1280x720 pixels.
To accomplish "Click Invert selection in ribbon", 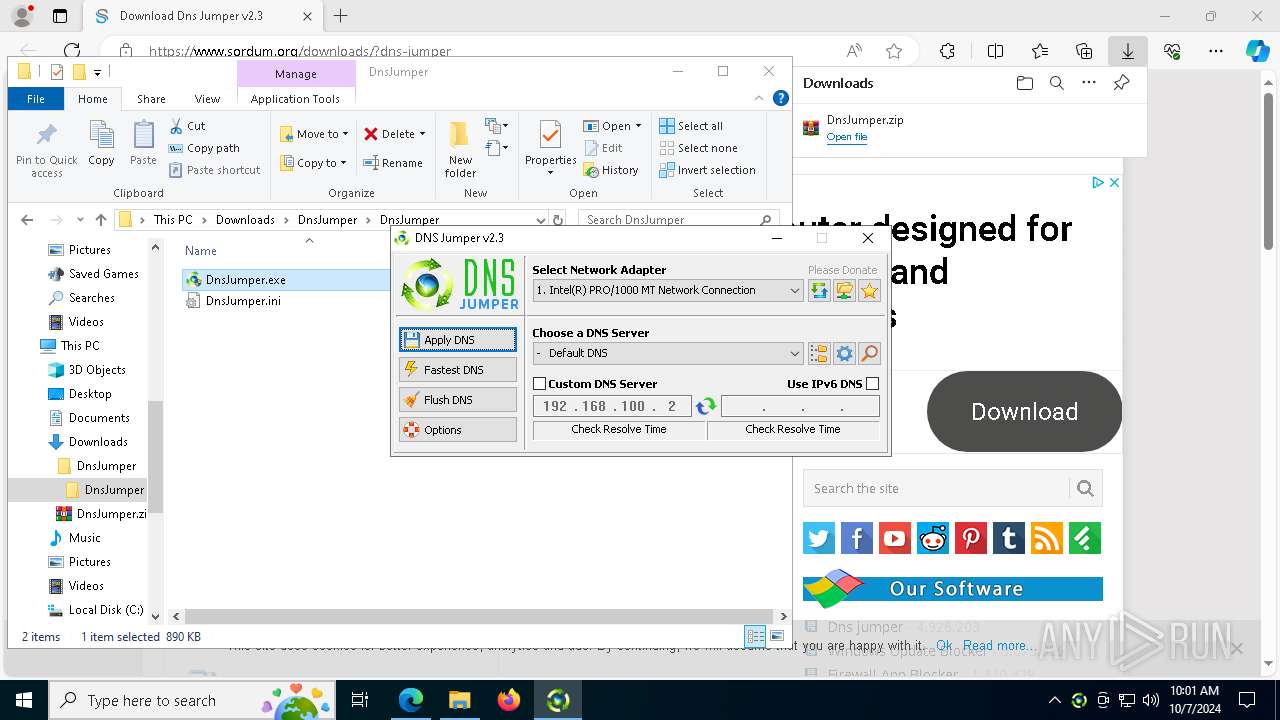I will [707, 170].
